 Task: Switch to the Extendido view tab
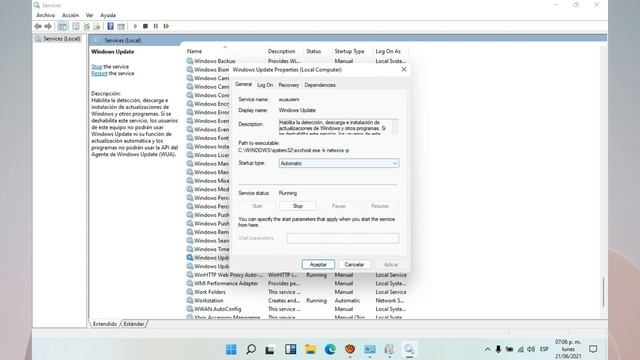(x=105, y=324)
